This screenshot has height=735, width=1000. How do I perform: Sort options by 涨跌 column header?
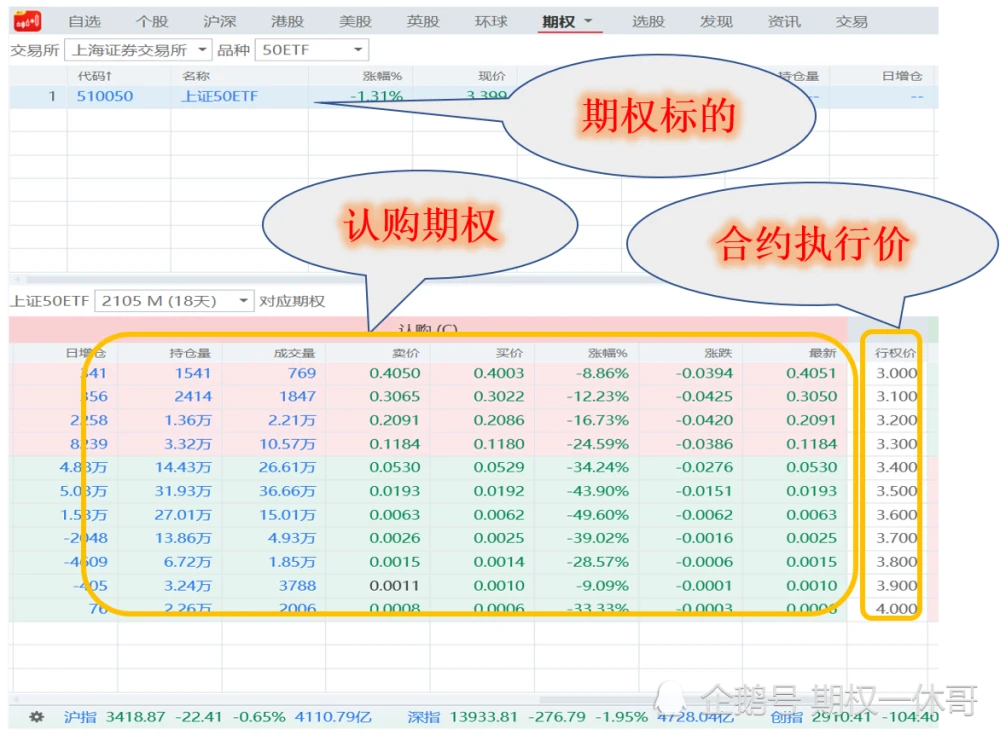point(718,353)
